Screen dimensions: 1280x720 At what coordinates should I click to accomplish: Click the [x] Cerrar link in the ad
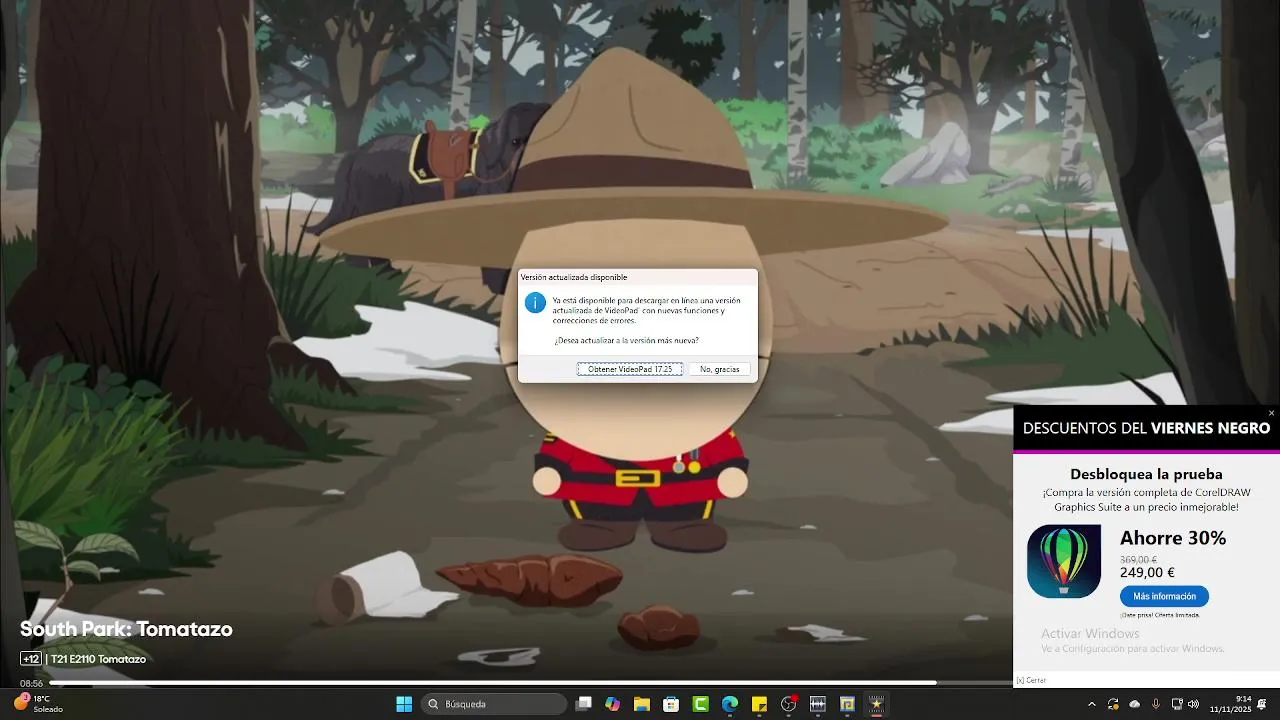click(x=1031, y=680)
